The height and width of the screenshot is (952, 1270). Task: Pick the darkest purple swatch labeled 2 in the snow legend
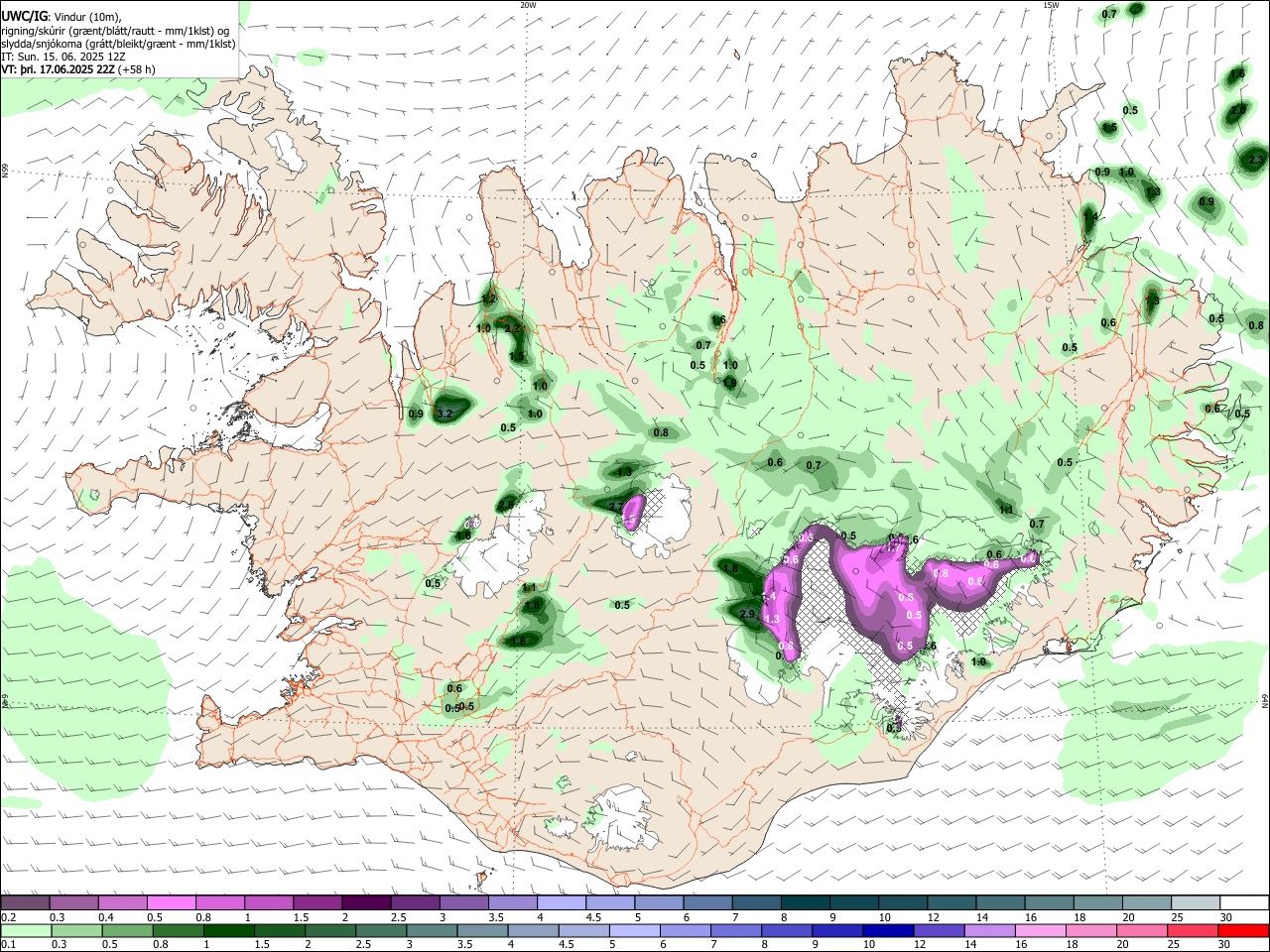(366, 903)
